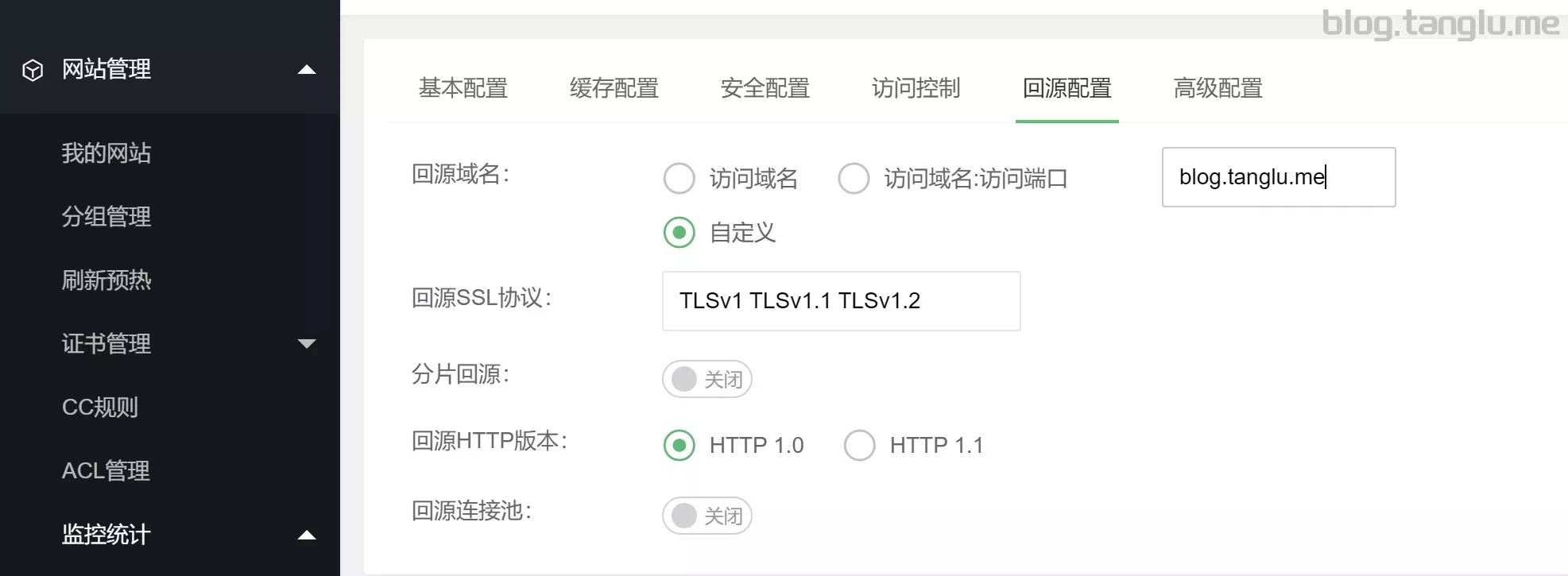1568x576 pixels.
Task: Go to 分组管理 in the sidebar
Action: 106,216
